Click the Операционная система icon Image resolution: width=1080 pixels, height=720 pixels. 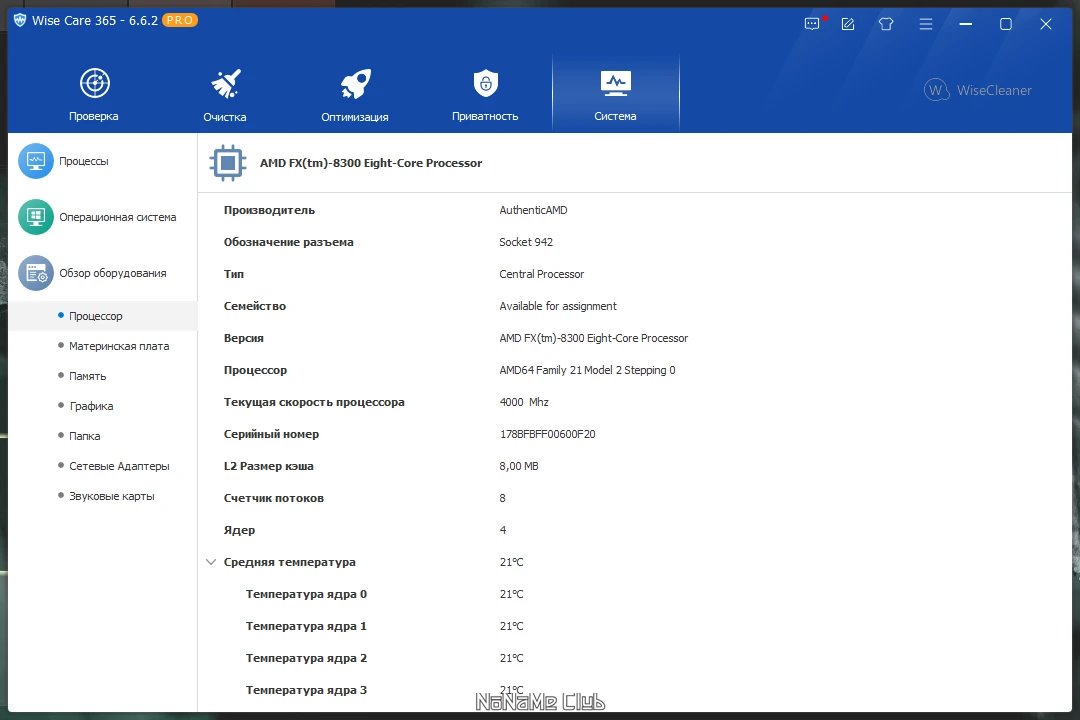point(36,217)
